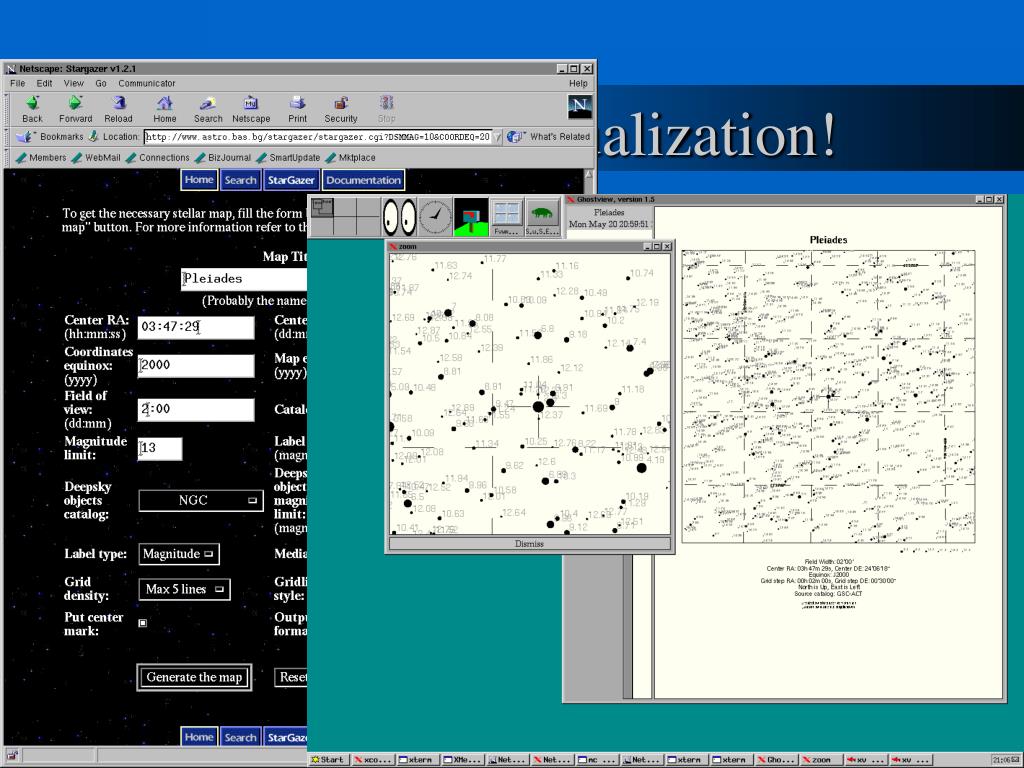Open the BizJournal personal toolbar bookmark
The width and height of the screenshot is (1024, 768).
223,157
